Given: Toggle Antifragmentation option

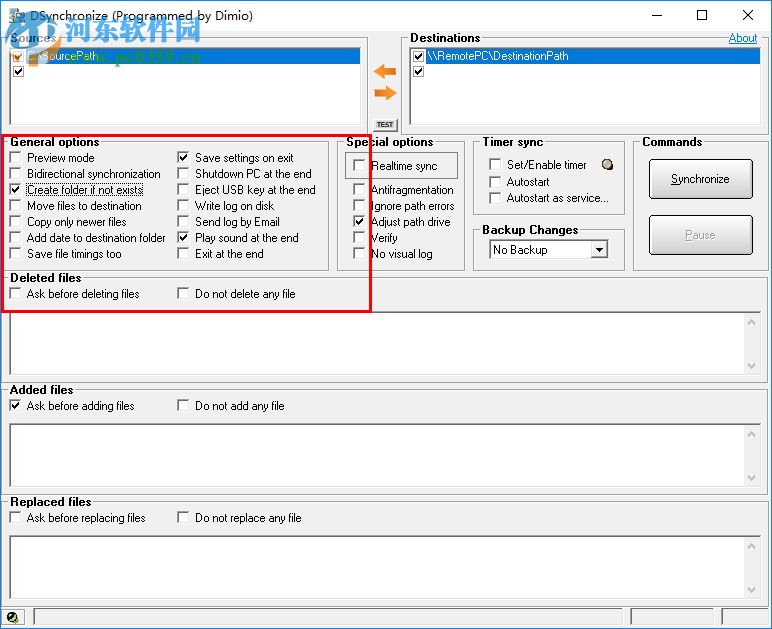Looking at the screenshot, I should [359, 189].
